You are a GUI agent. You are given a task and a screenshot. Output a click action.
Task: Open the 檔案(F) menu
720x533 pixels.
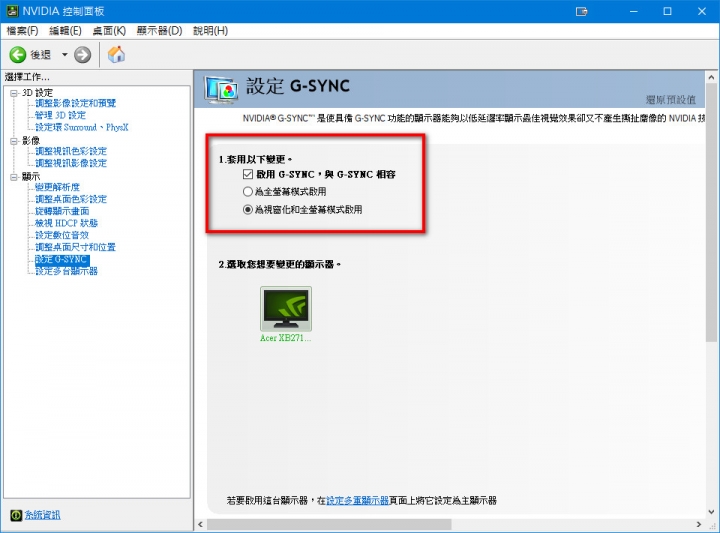[x=22, y=31]
